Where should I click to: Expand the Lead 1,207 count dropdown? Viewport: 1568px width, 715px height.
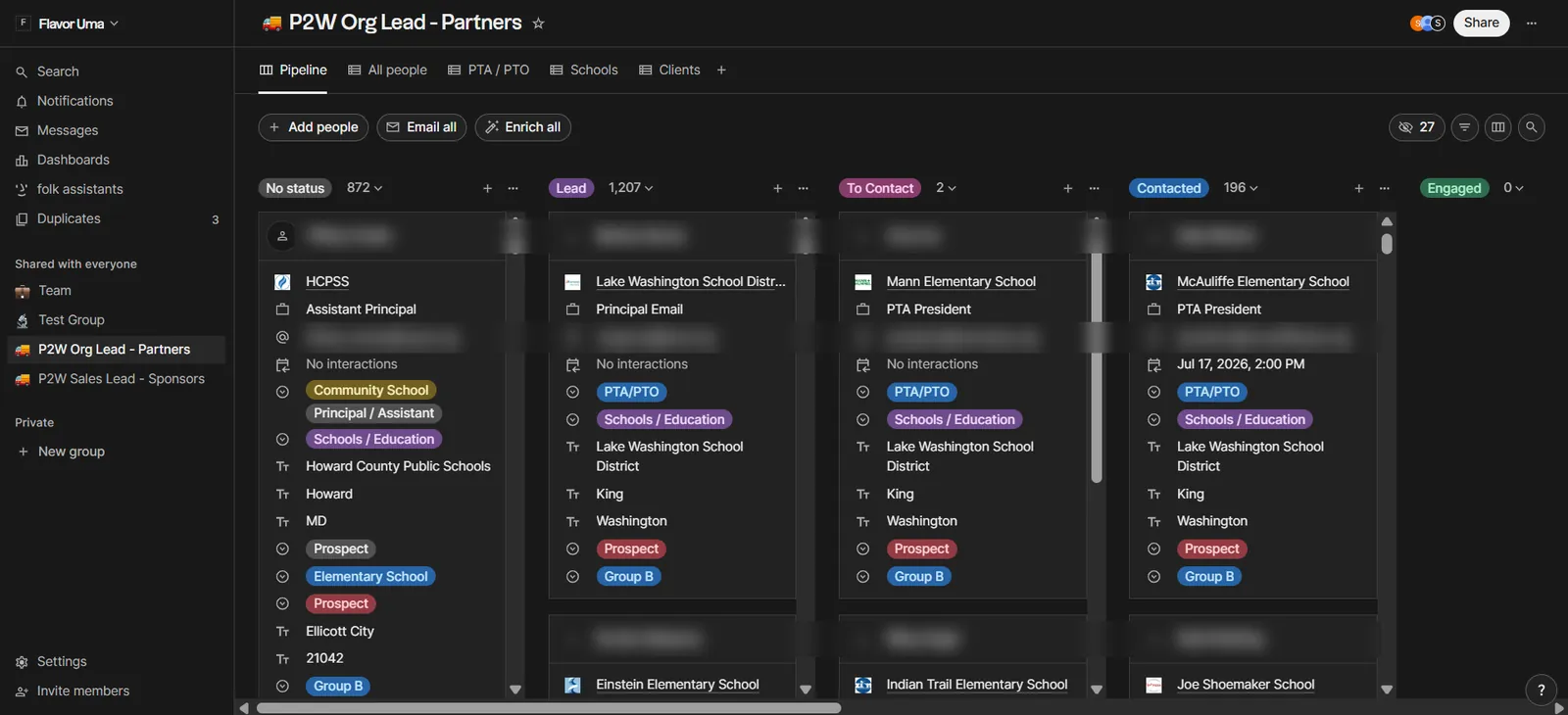(x=630, y=188)
